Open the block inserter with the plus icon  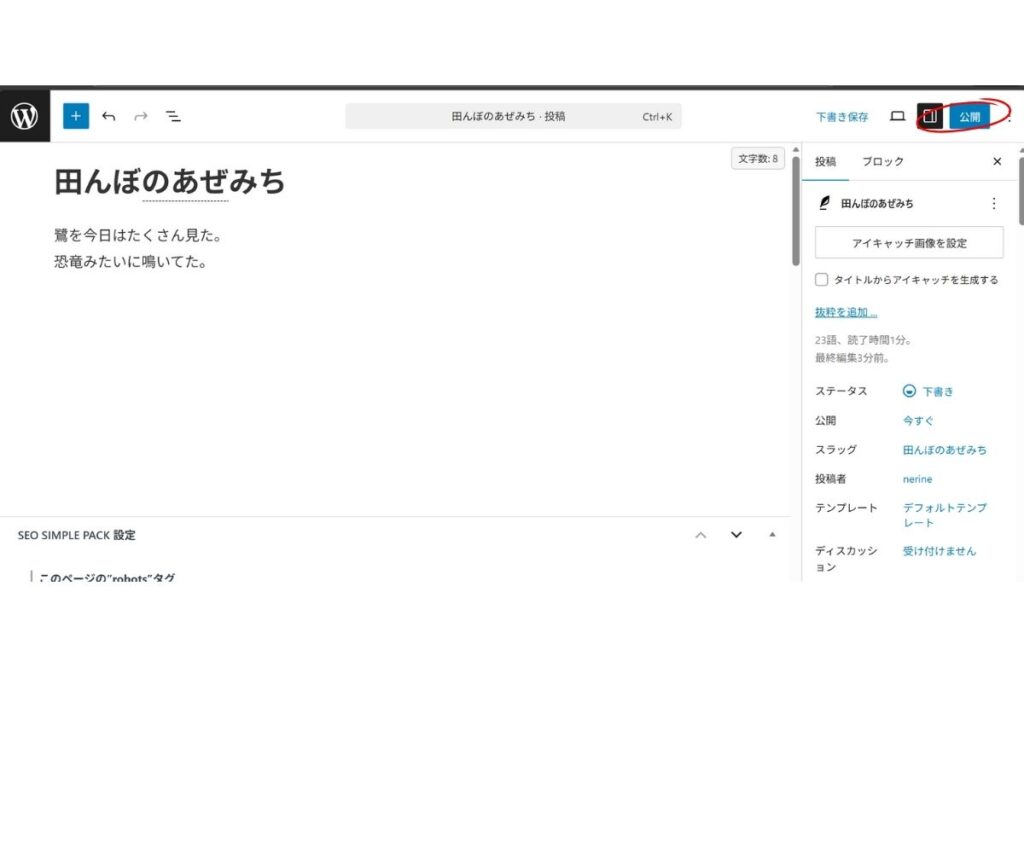pos(75,116)
